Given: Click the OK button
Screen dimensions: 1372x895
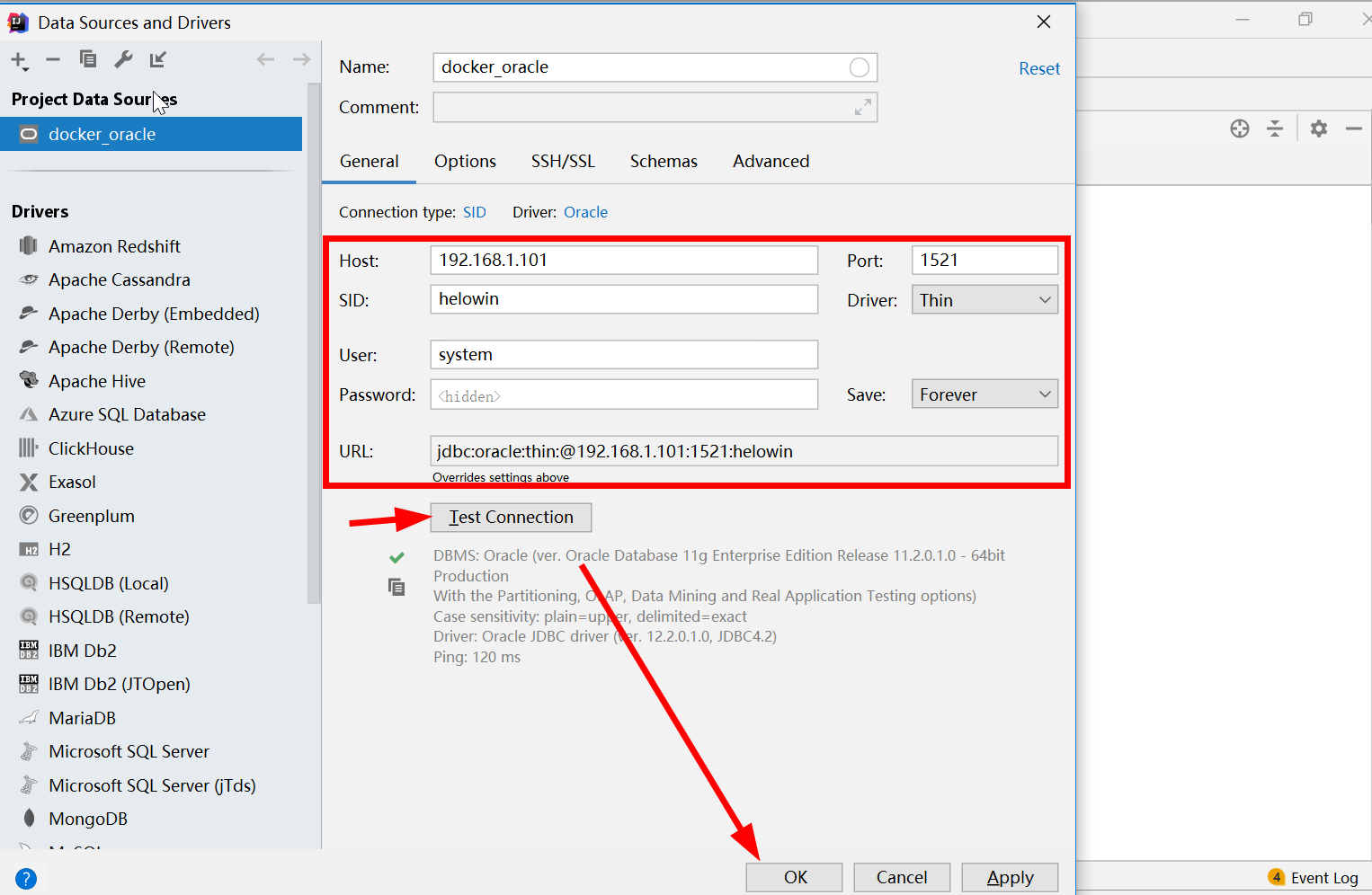Looking at the screenshot, I should [795, 878].
